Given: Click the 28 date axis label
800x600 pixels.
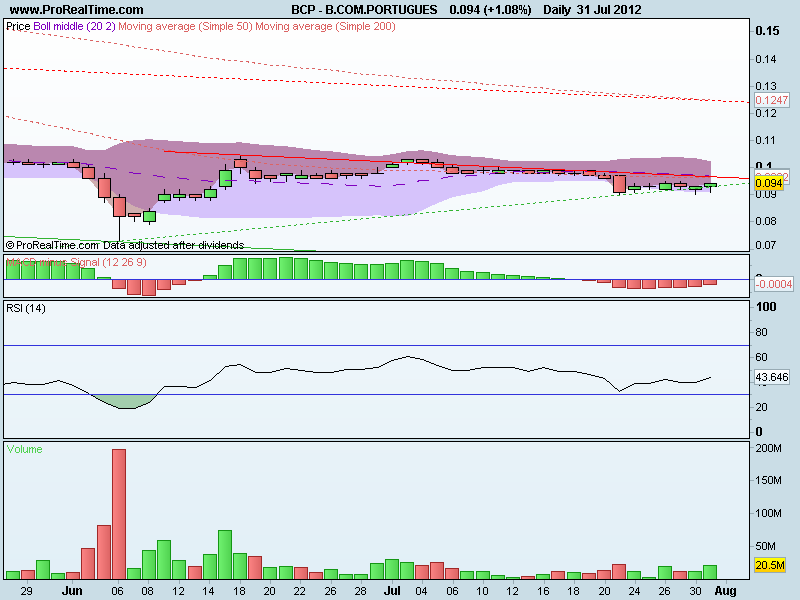Looking at the screenshot, I should click(361, 591).
